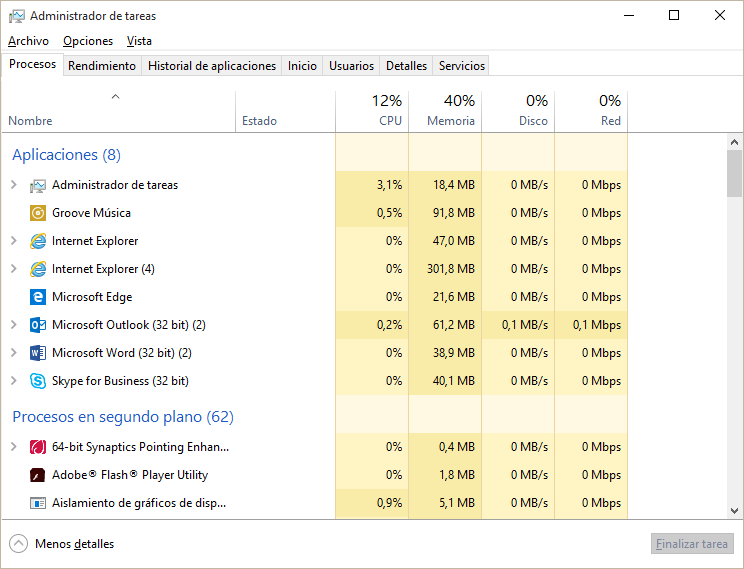Sort by the Memoria column header
This screenshot has width=744, height=569.
coord(445,112)
